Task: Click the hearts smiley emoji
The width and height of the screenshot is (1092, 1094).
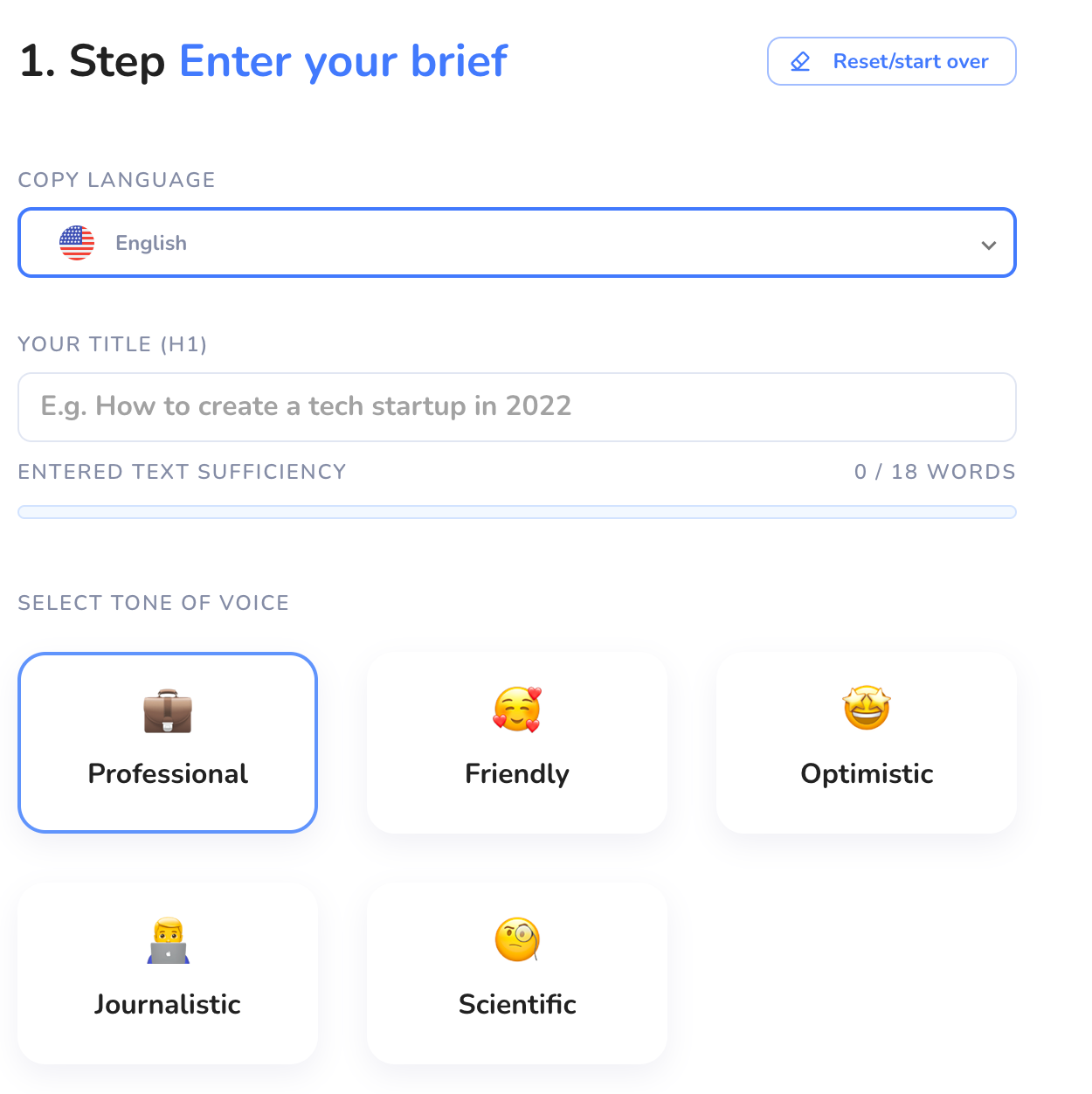Action: 517,709
